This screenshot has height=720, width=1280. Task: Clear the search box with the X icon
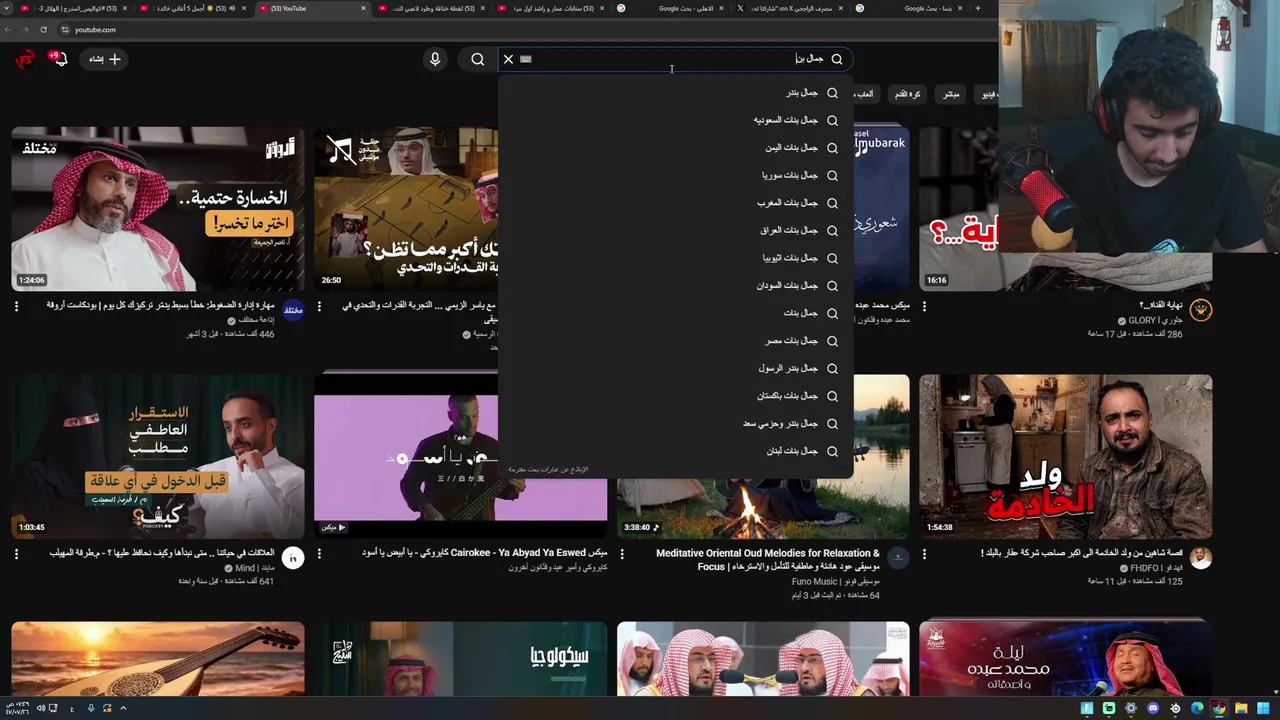click(508, 59)
